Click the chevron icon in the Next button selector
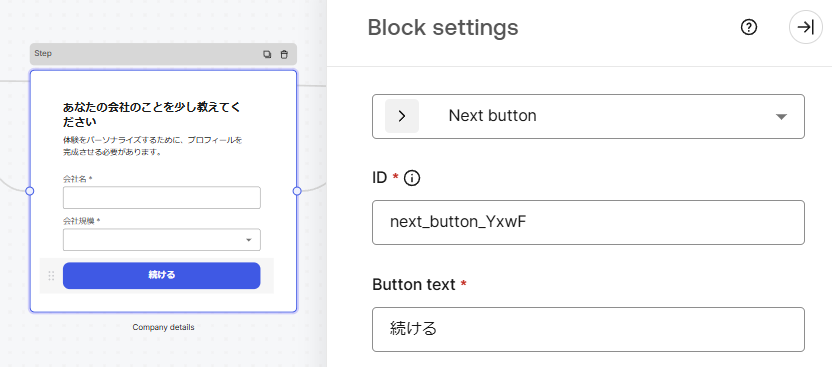Image resolution: width=832 pixels, height=367 pixels. pos(402,116)
